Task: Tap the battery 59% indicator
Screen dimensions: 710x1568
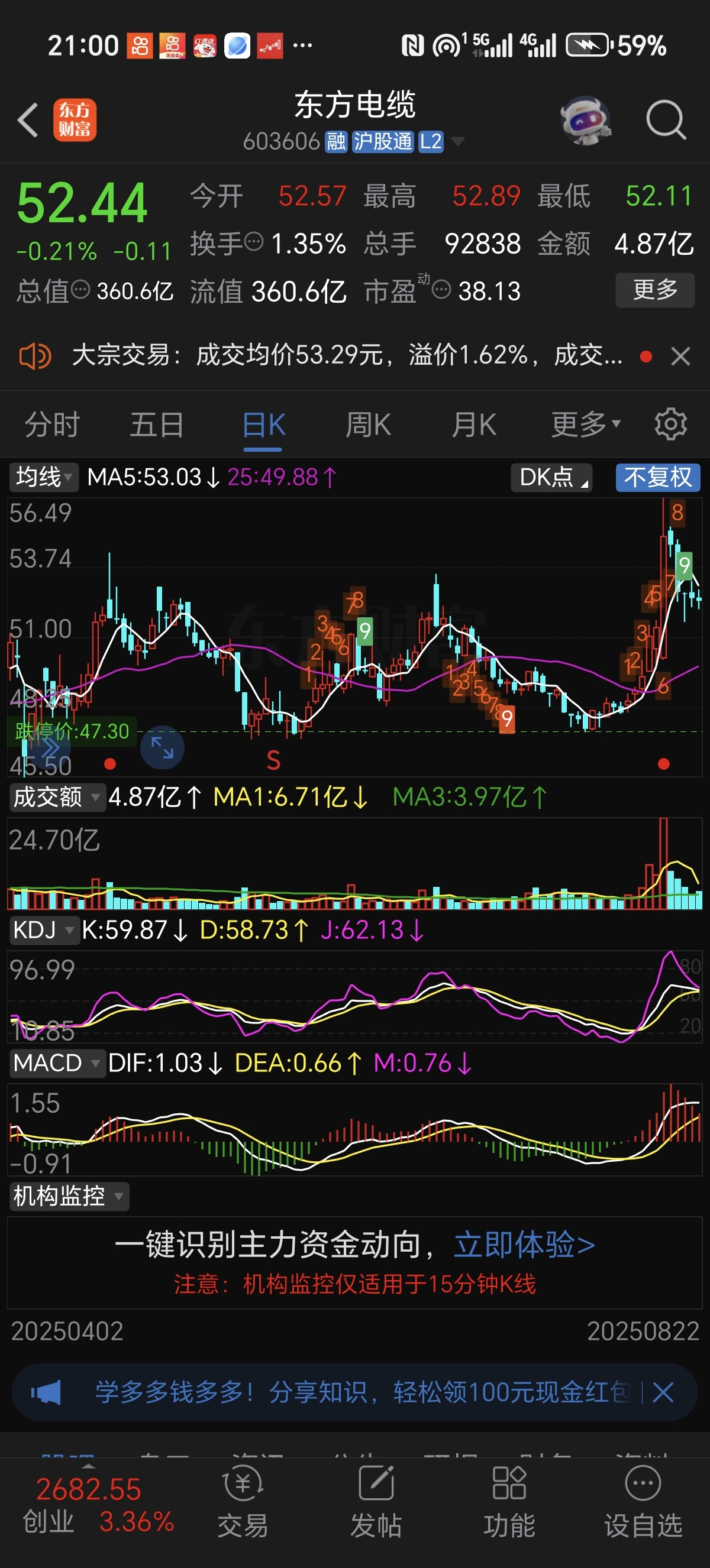Action: [x=617, y=45]
